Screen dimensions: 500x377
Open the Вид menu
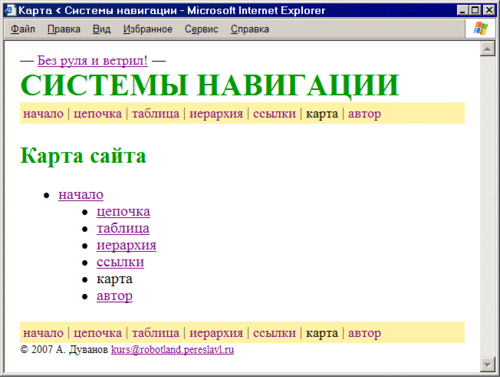point(101,29)
